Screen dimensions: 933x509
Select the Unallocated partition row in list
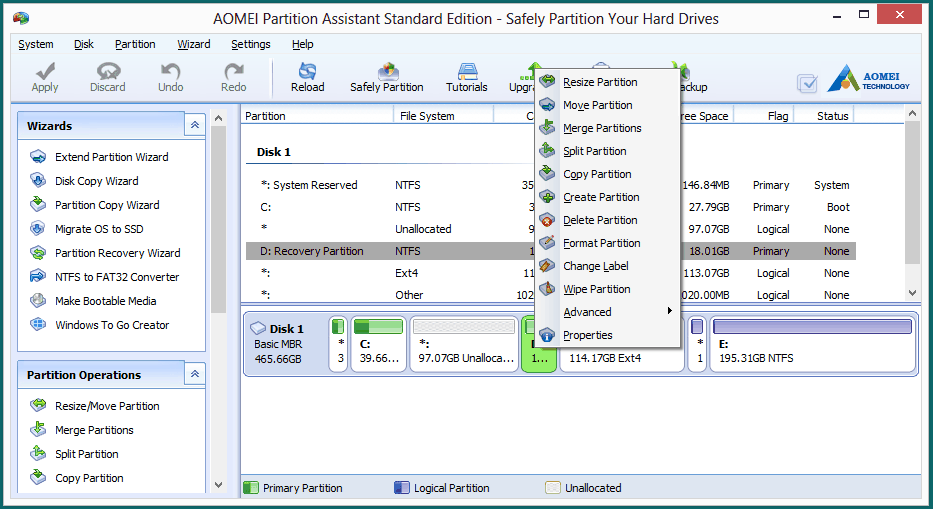550,229
